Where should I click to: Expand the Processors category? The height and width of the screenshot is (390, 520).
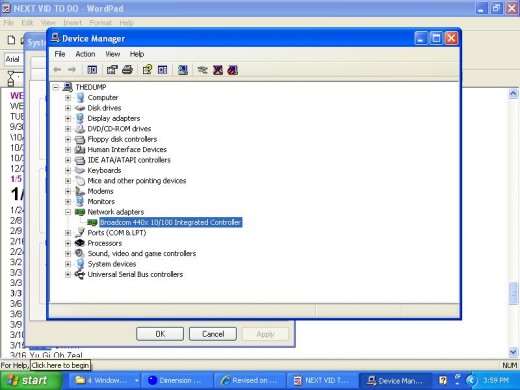(68, 243)
